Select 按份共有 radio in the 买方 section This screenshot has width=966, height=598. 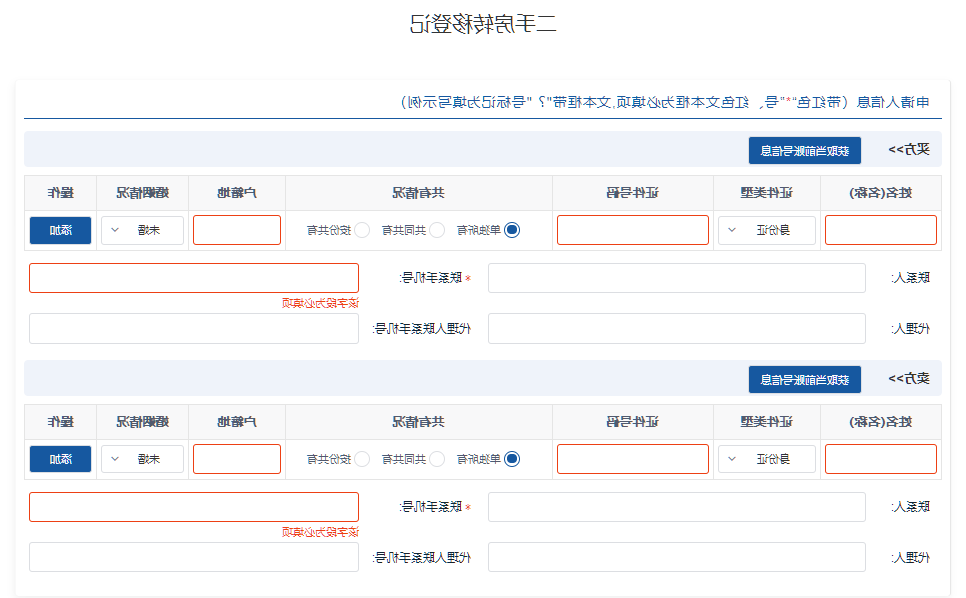[362, 230]
